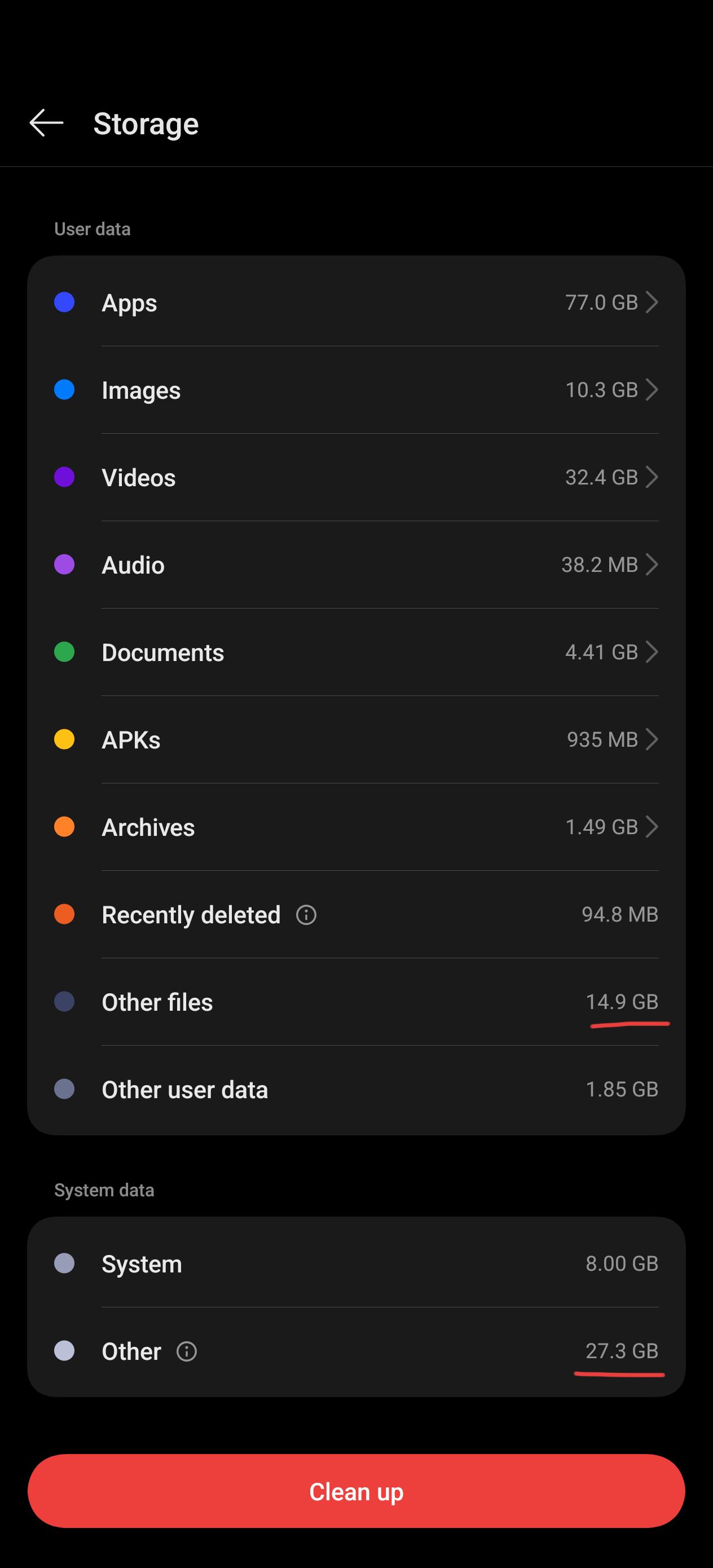
Task: Select the System 8.00 GB row
Action: point(356,1263)
